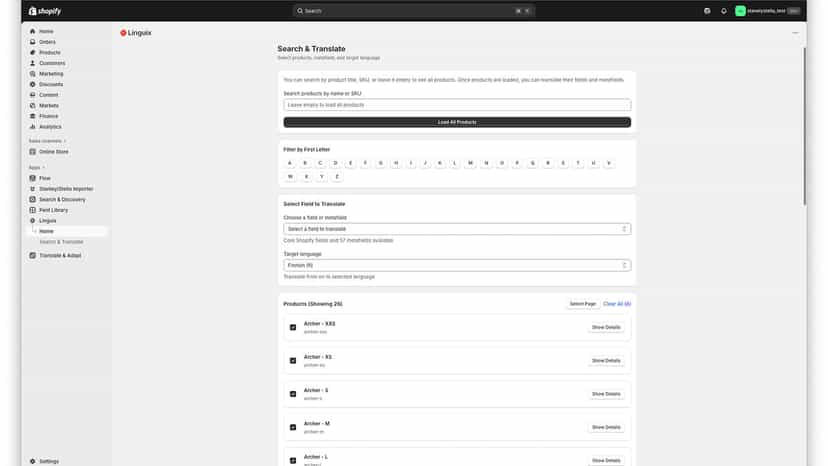
Task: Click the Search & Discovery app icon
Action: [33, 199]
